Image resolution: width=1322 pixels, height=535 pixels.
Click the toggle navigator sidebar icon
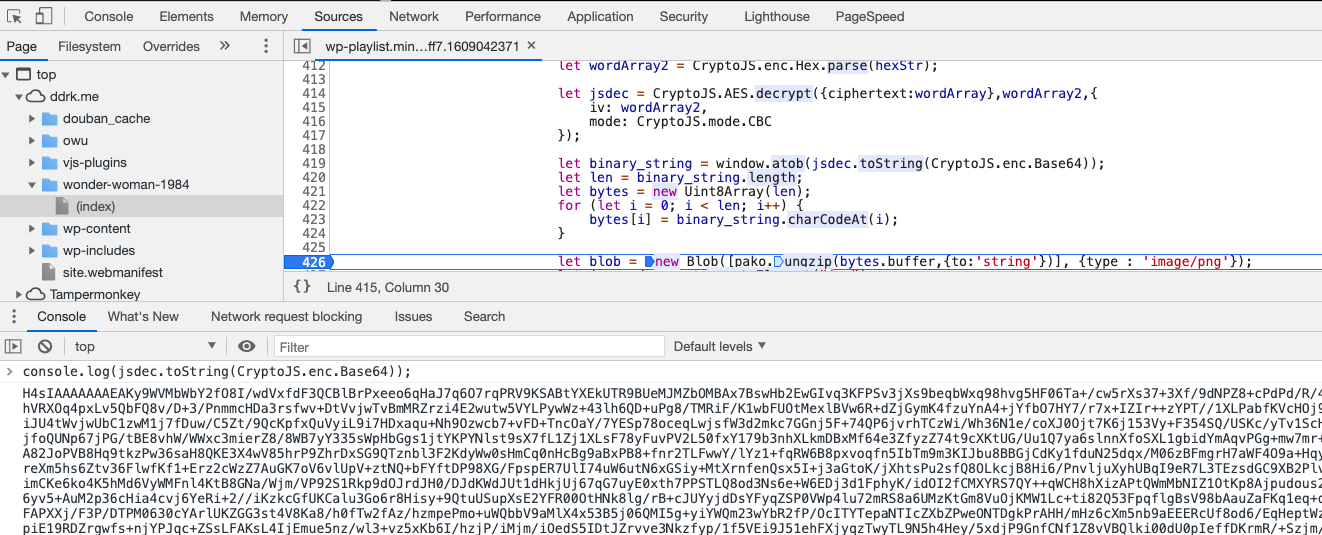pyautogui.click(x=301, y=46)
